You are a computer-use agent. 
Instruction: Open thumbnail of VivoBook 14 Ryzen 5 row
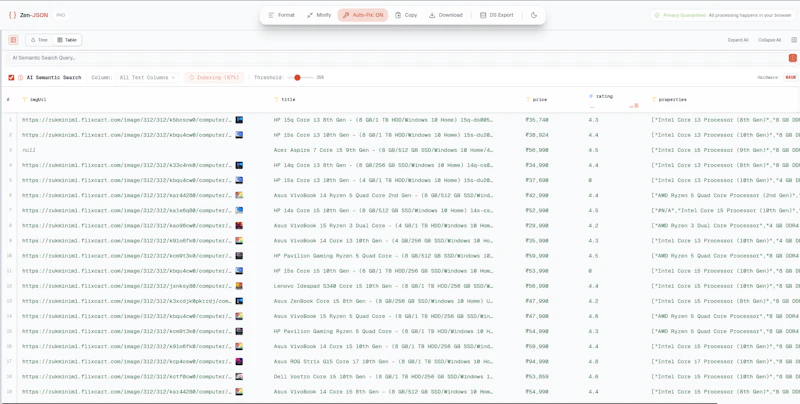pos(239,195)
